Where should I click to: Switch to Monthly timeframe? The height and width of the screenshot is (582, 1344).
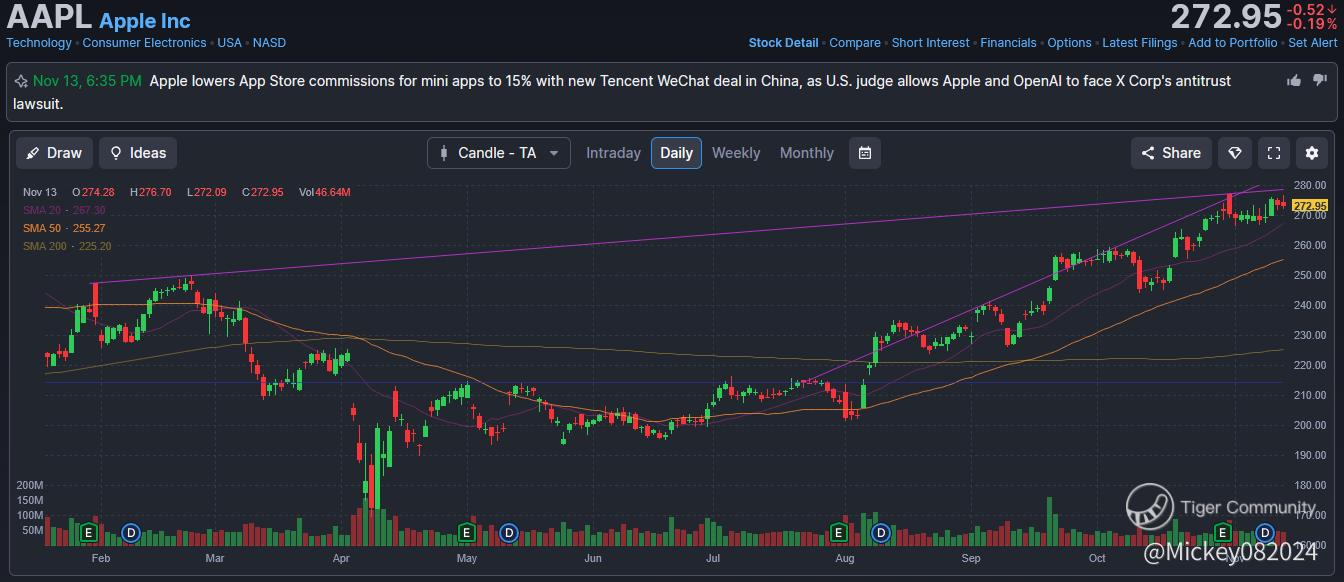806,153
